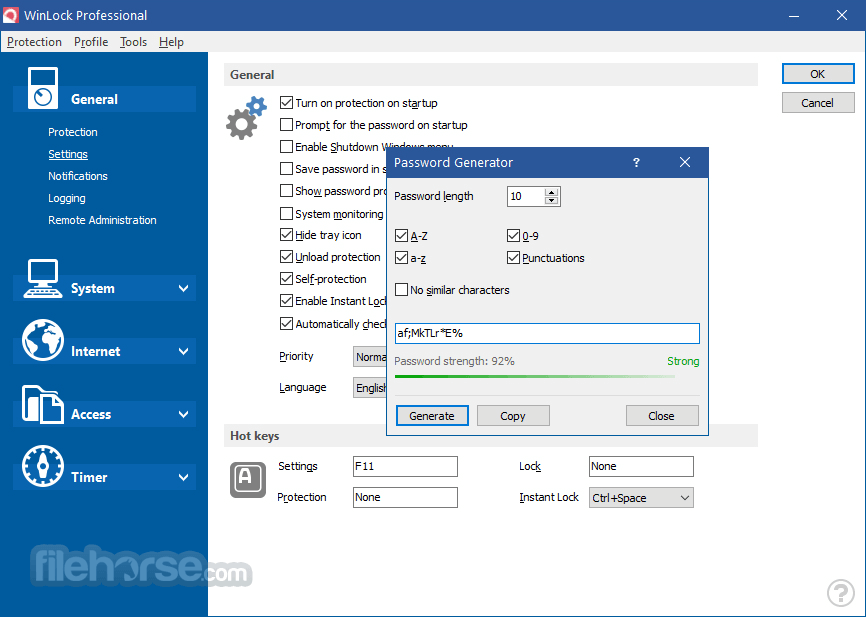Open the Priority dropdown
The width and height of the screenshot is (866, 617).
369,357
